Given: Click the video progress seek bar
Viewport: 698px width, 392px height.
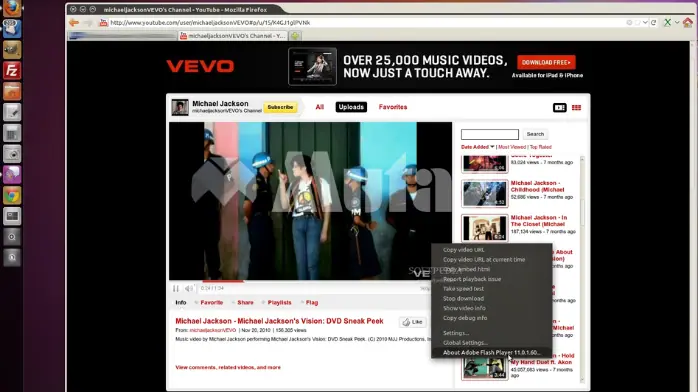Looking at the screenshot, I should click(310, 281).
